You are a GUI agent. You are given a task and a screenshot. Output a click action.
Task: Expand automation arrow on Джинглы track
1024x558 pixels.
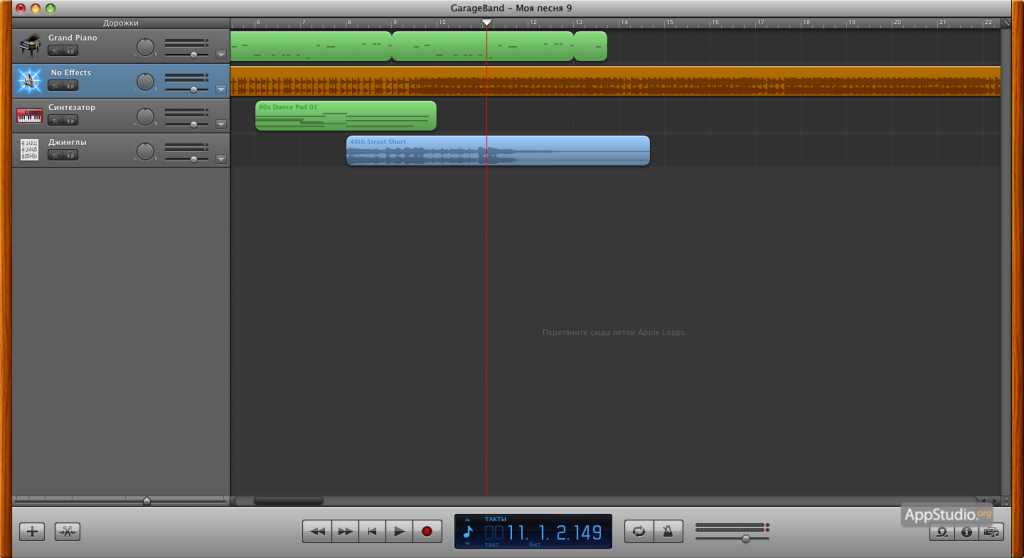click(221, 158)
